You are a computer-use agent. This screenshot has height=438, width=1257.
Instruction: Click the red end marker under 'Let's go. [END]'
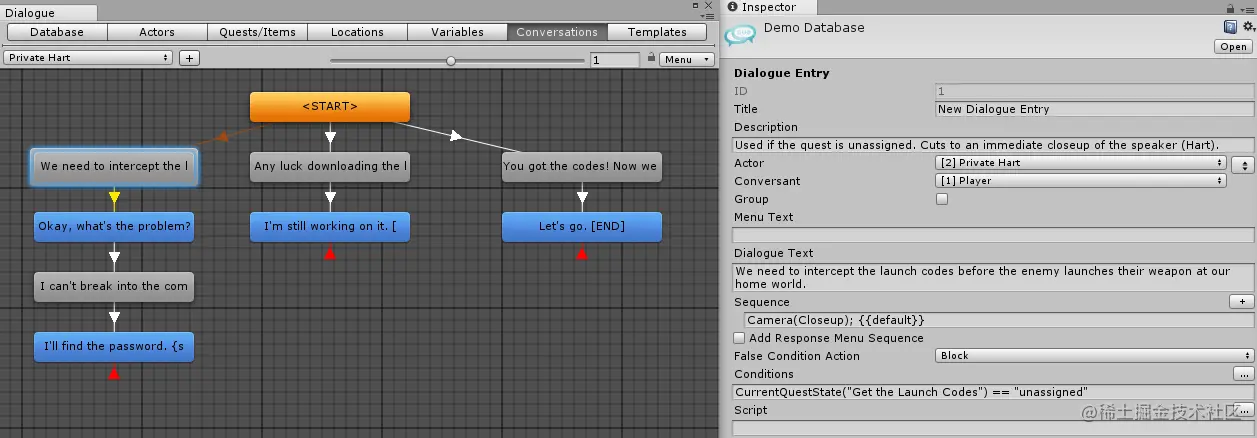(582, 253)
